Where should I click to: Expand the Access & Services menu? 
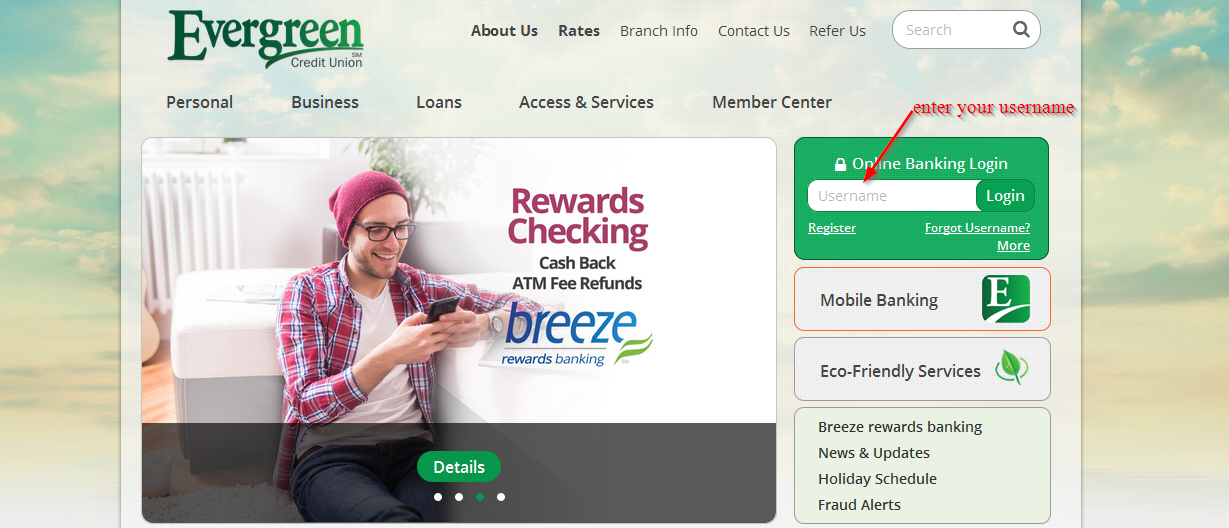coord(586,102)
